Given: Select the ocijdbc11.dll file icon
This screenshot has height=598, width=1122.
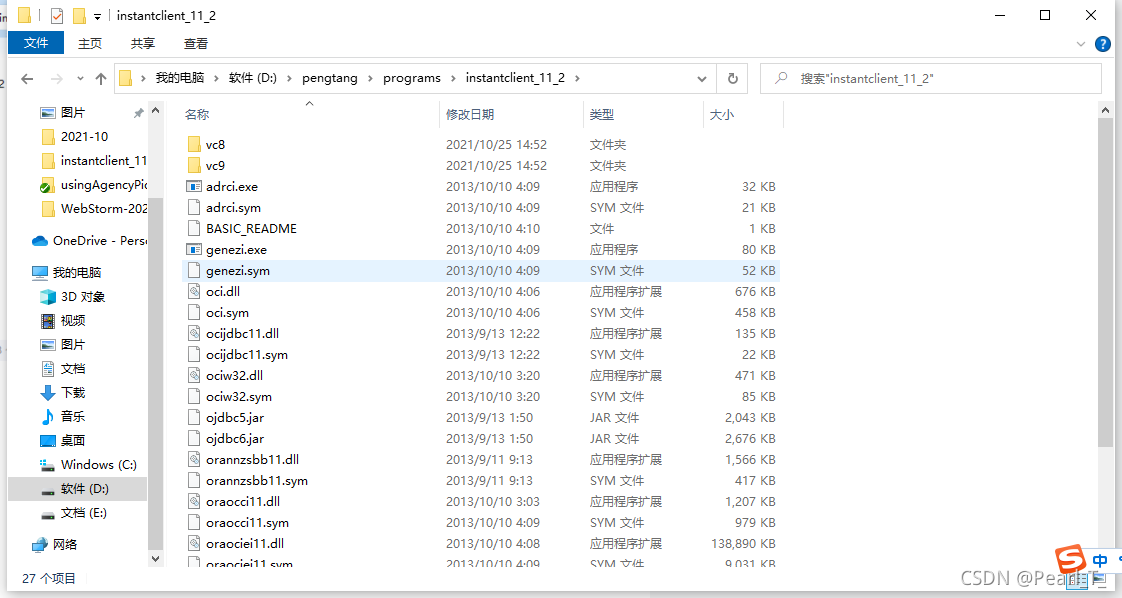Looking at the screenshot, I should coord(194,333).
